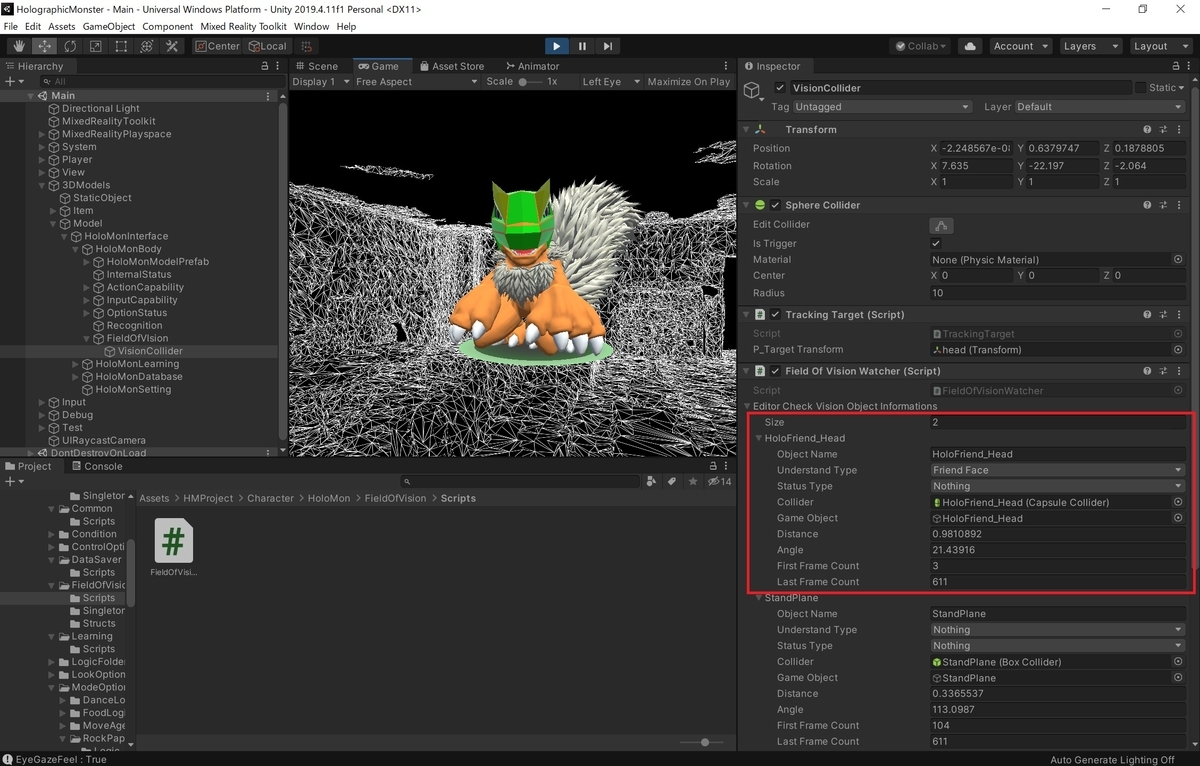The image size is (1200, 766).
Task: Switch to the Console tab
Action: pyautogui.click(x=96, y=466)
